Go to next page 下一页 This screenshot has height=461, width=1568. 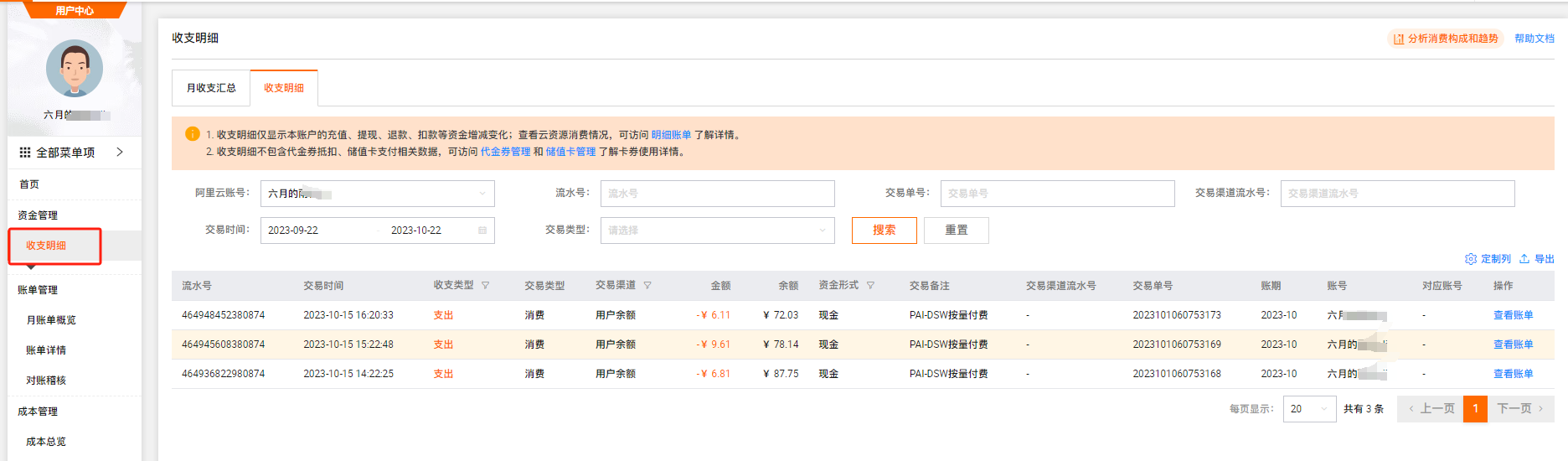click(1520, 409)
